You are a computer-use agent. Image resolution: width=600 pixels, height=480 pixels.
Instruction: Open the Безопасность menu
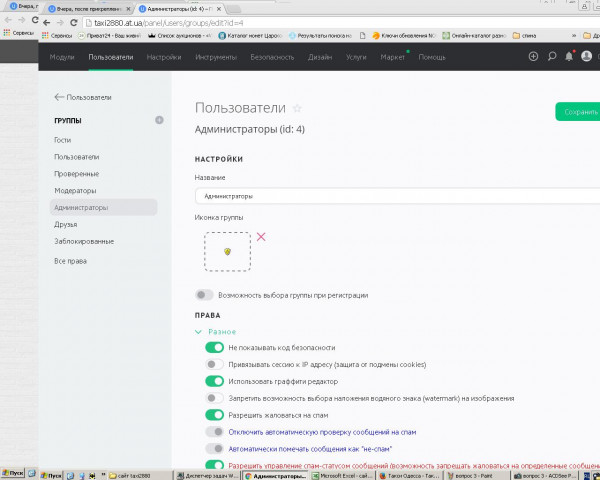pyautogui.click(x=272, y=57)
